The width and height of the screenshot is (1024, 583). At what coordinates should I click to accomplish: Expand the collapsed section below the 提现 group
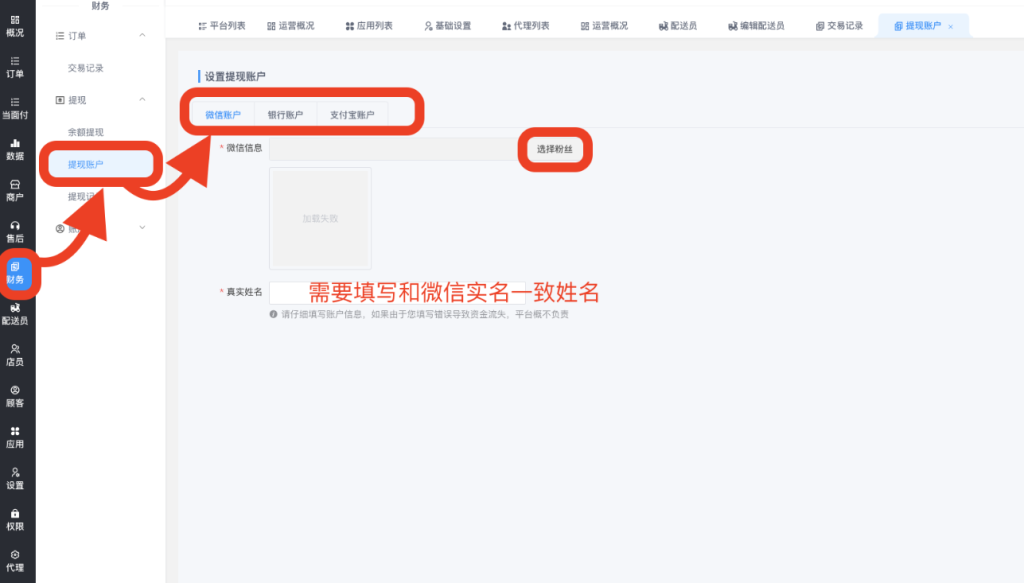[x=142, y=228]
